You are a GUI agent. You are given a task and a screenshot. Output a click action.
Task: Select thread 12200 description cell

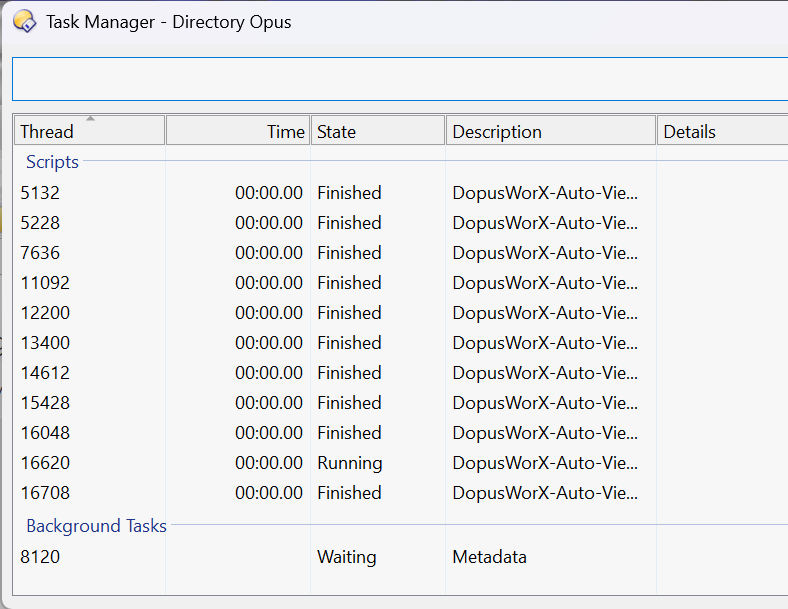click(x=545, y=313)
